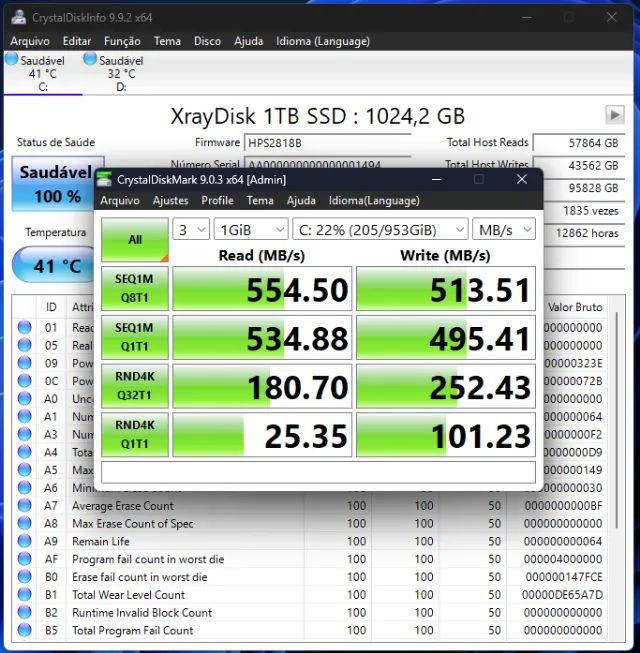
Task: Click status icon for attribute A5
Action: click(x=25, y=470)
